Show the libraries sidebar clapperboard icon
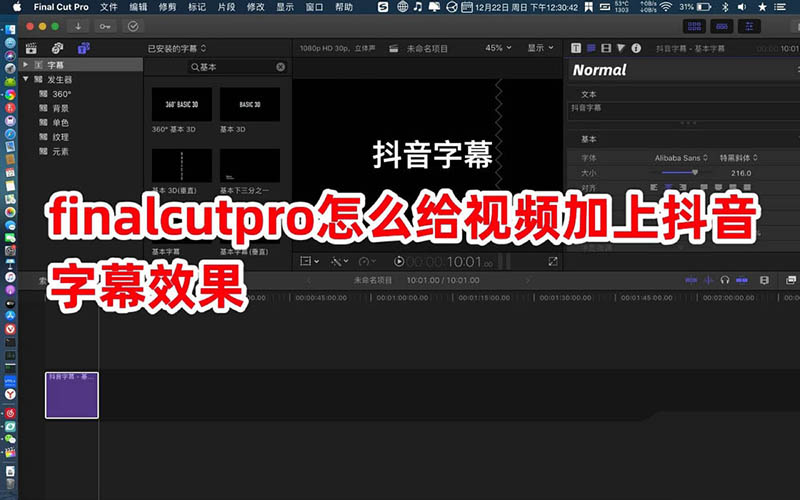 tap(31, 48)
